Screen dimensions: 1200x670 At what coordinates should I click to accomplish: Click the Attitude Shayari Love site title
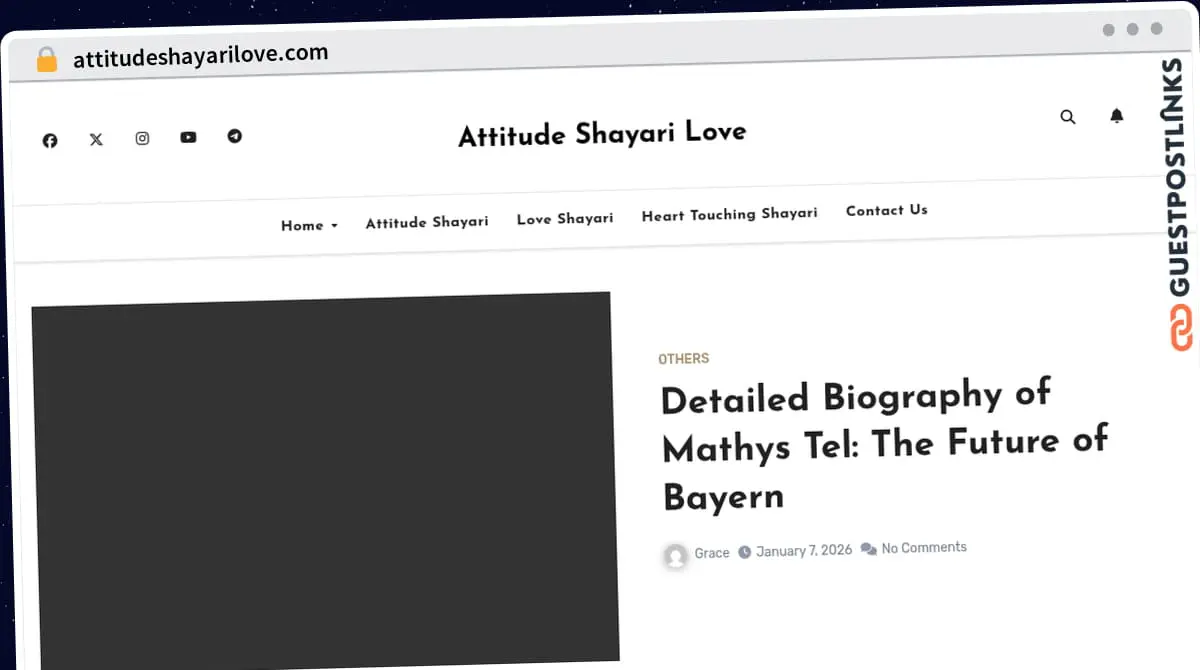[x=602, y=133]
